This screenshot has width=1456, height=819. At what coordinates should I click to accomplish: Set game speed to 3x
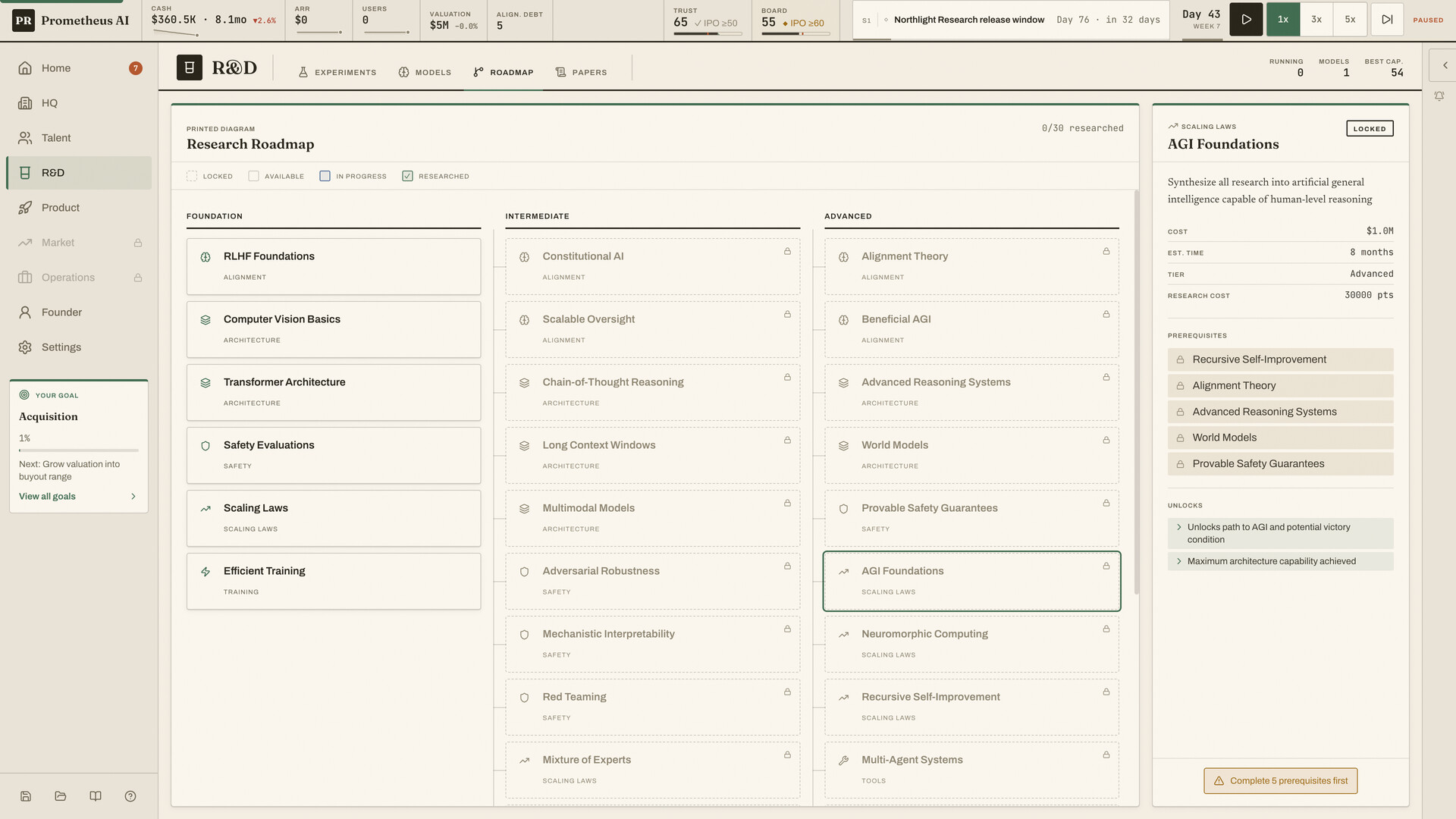[1316, 20]
